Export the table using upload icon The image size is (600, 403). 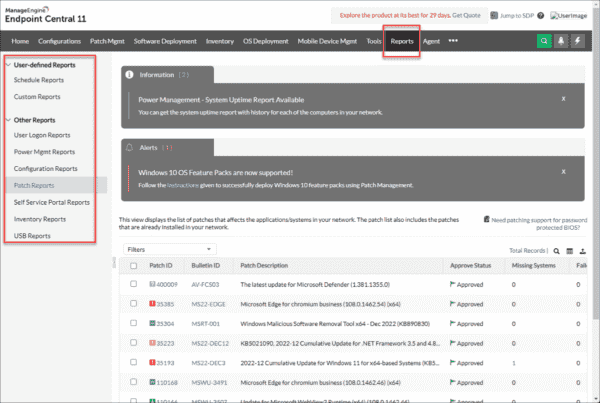click(x=582, y=251)
